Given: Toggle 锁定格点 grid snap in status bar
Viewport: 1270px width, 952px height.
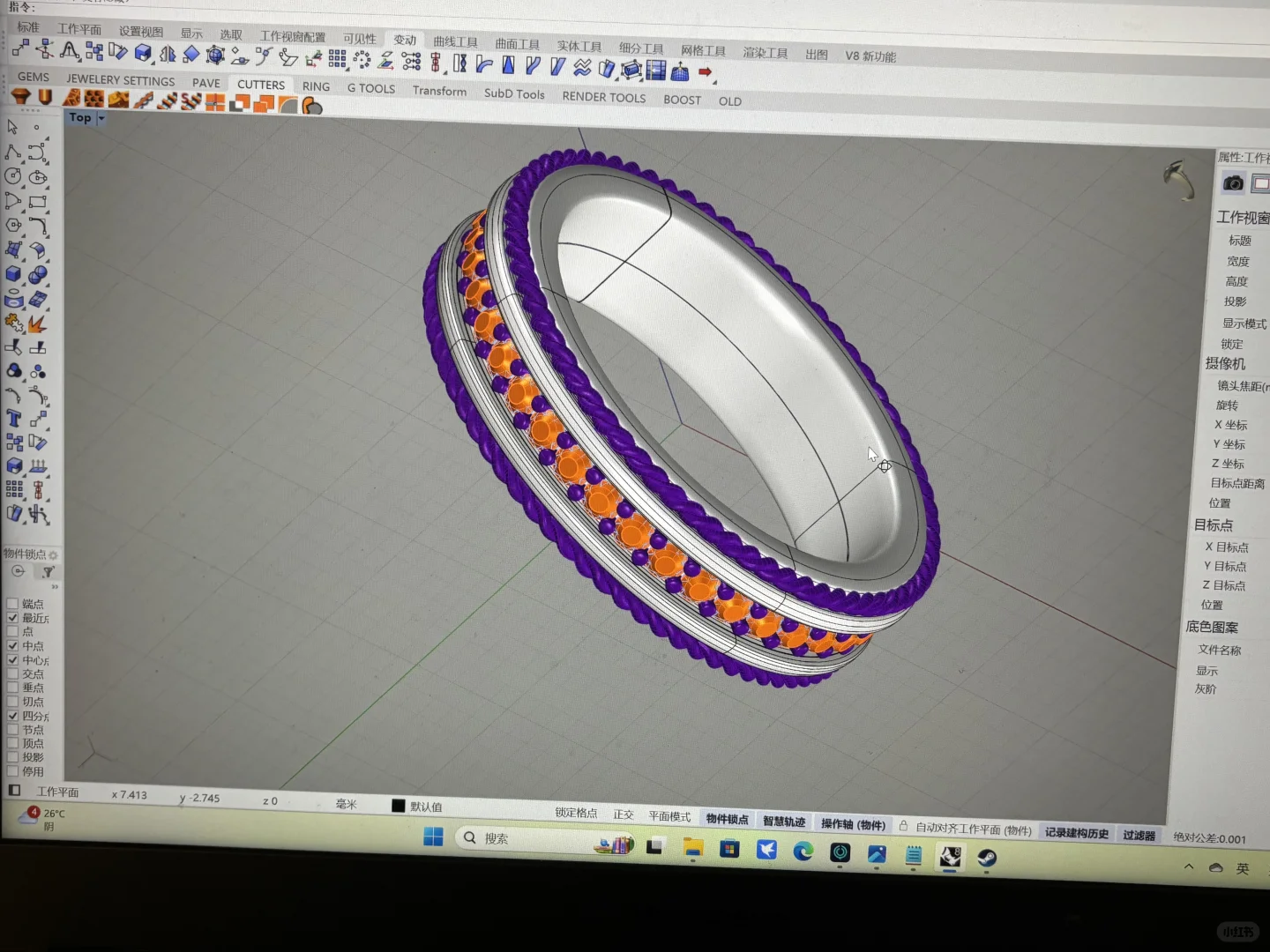Looking at the screenshot, I should [576, 813].
